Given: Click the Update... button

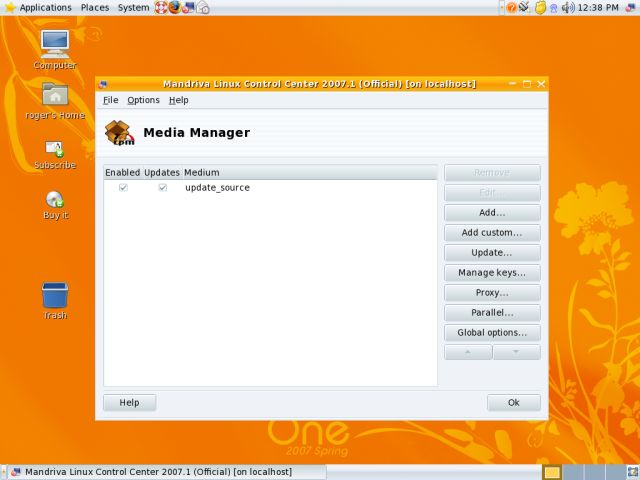Looking at the screenshot, I should (492, 253).
